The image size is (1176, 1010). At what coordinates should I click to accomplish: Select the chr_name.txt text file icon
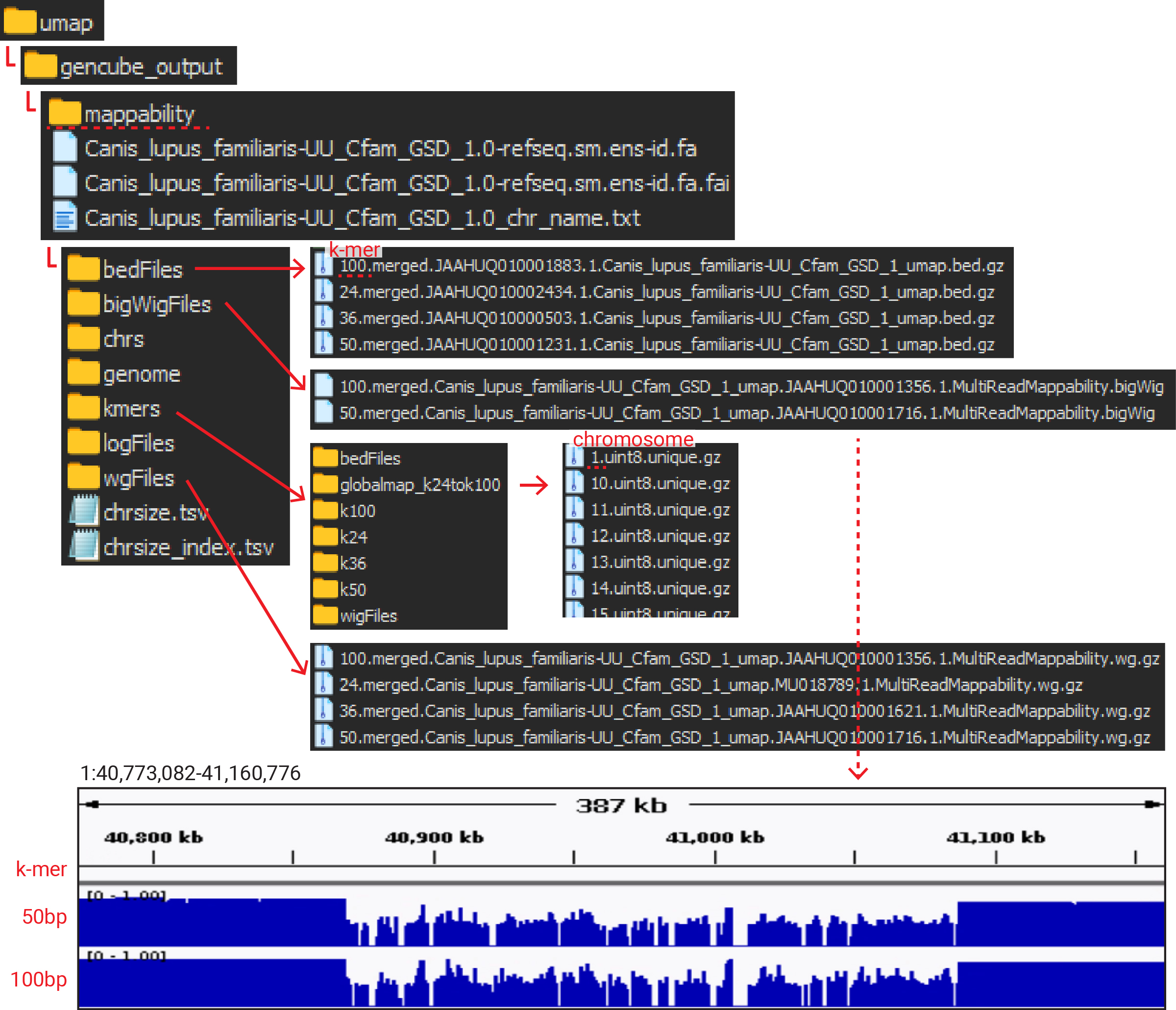click(x=65, y=216)
